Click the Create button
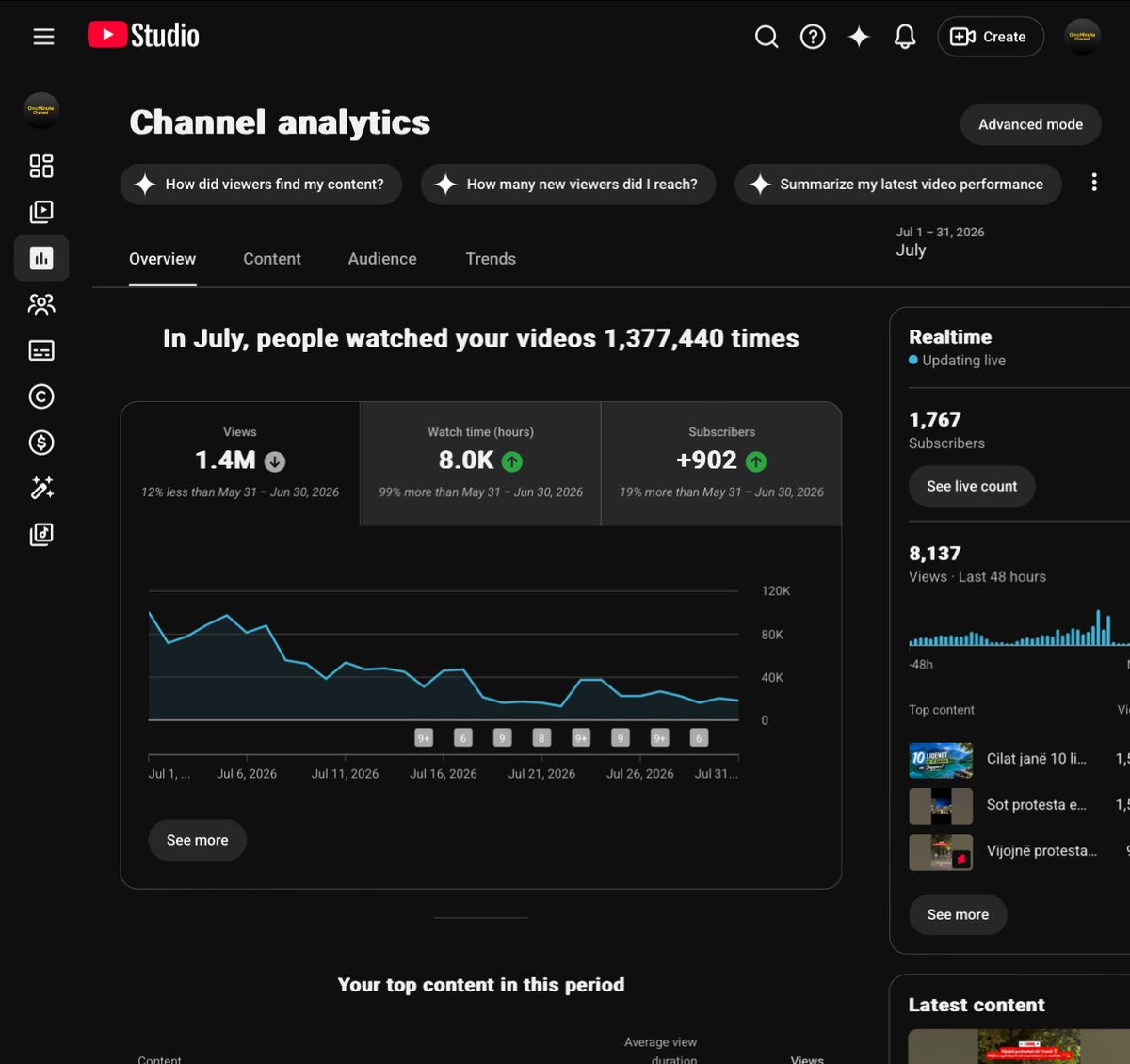 (991, 37)
